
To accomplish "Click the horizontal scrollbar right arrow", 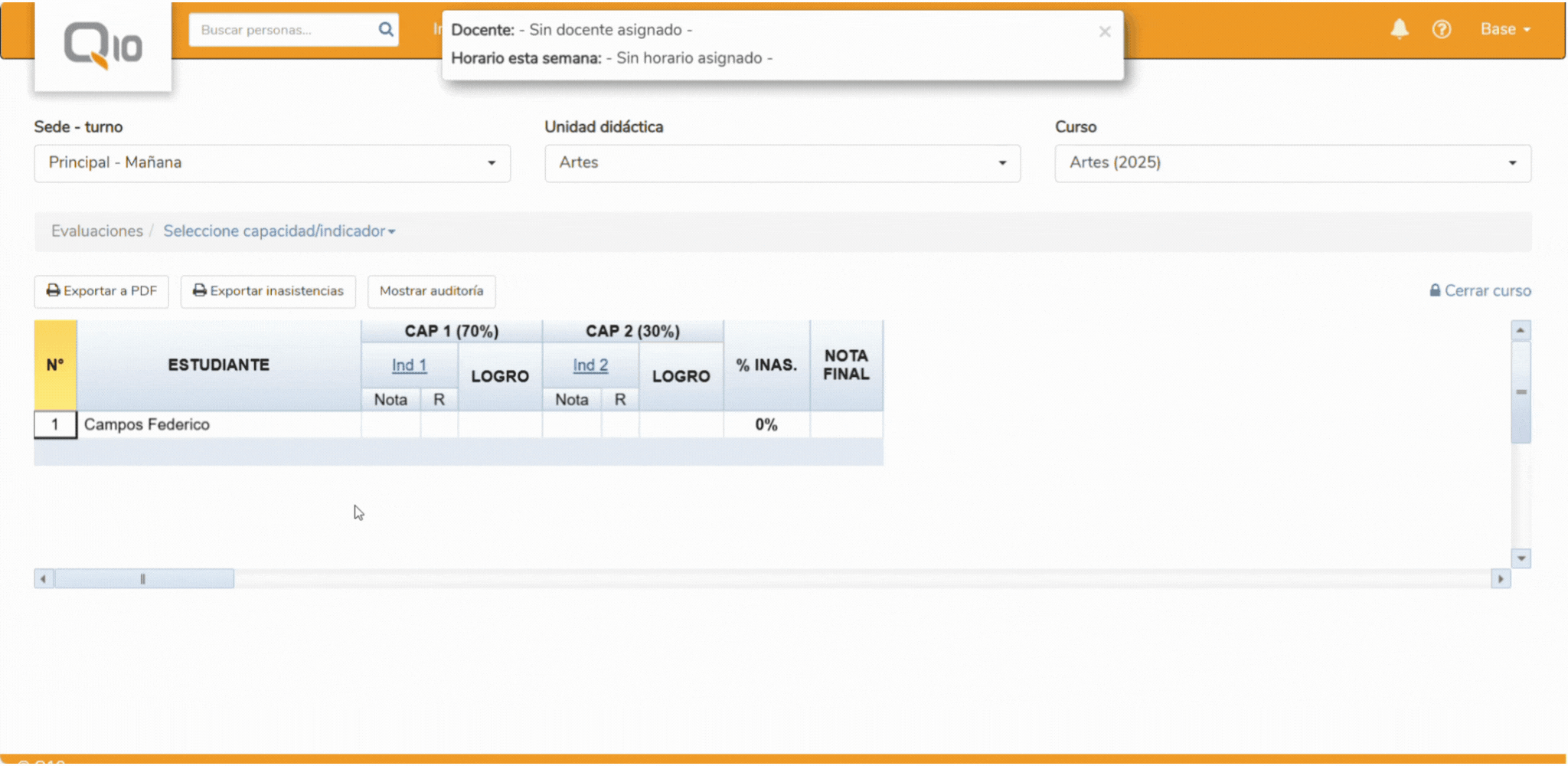I will (1501, 579).
